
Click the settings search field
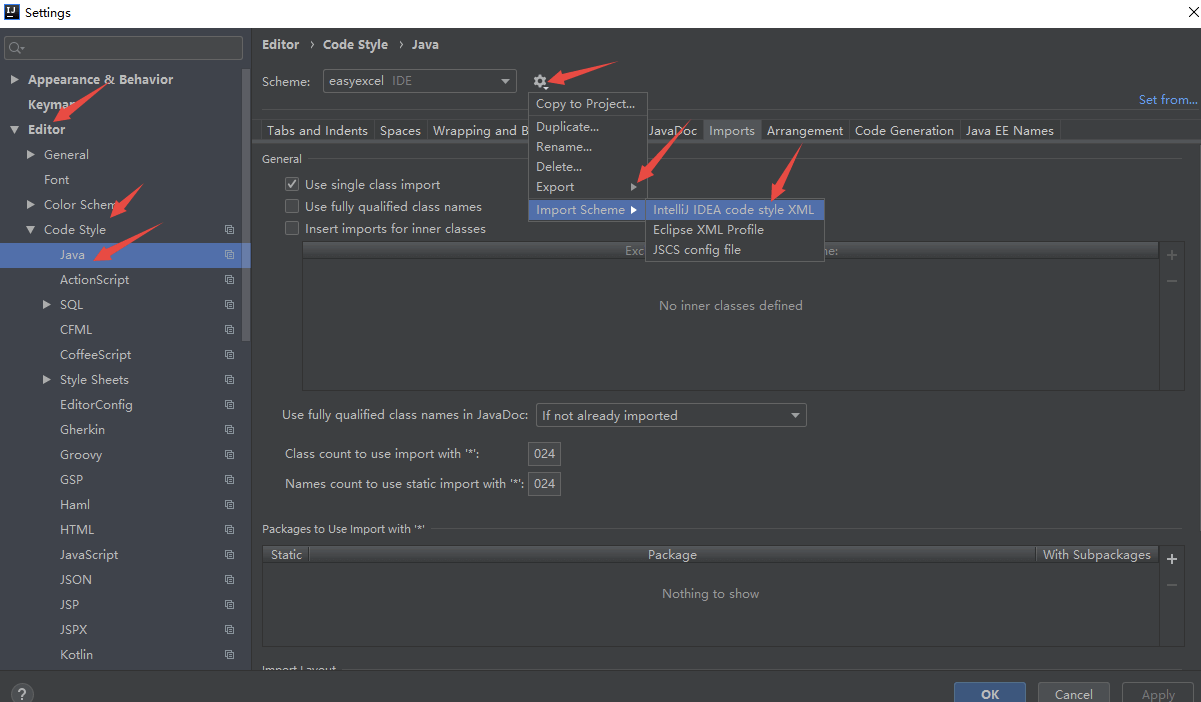124,48
